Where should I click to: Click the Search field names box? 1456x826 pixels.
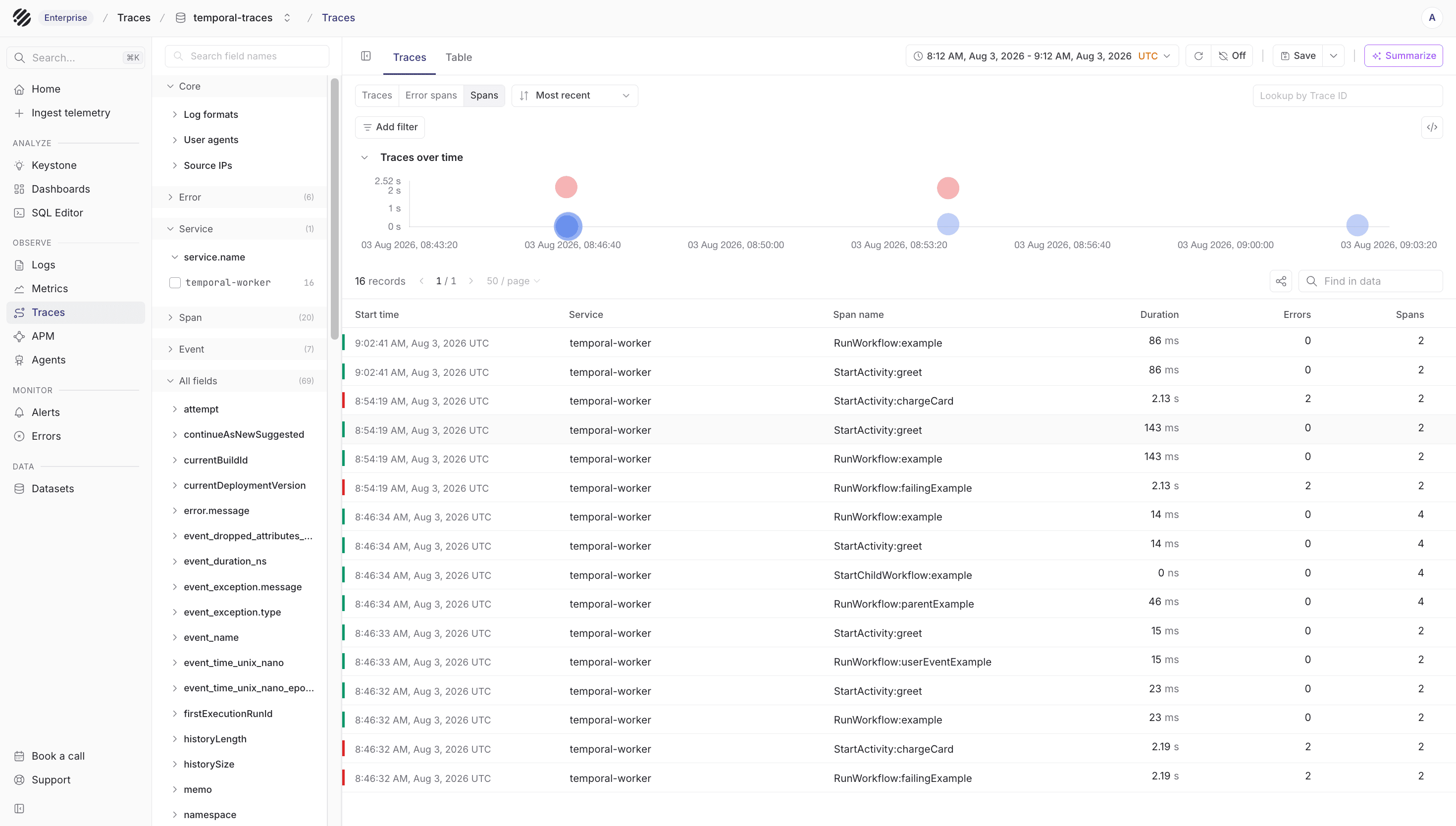coord(247,56)
